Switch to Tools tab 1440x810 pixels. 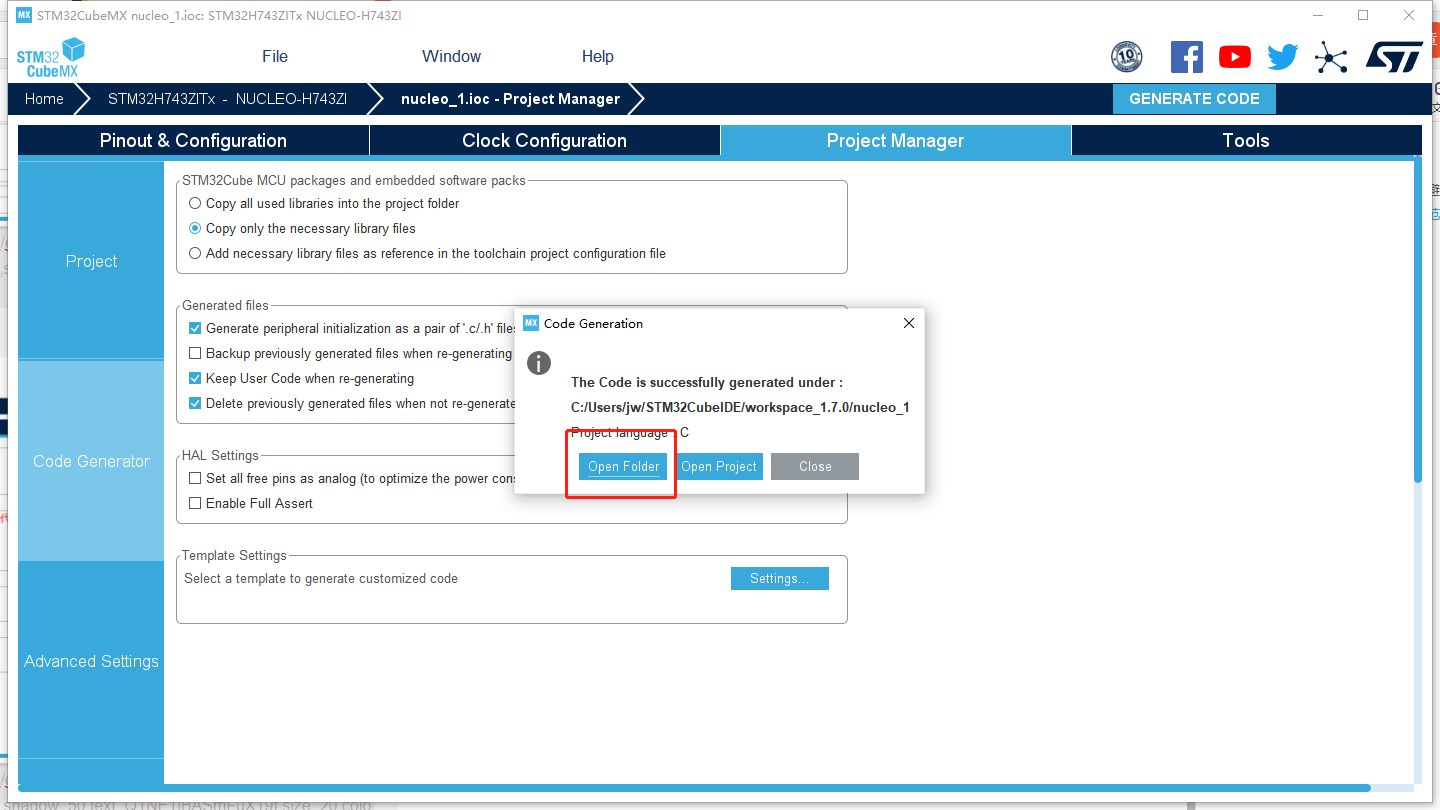click(1246, 141)
